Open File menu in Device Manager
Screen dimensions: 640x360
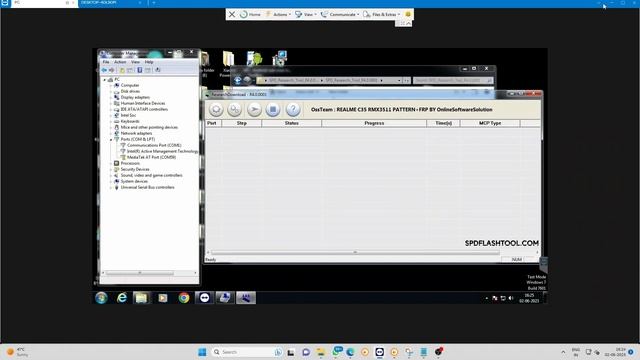(106, 62)
